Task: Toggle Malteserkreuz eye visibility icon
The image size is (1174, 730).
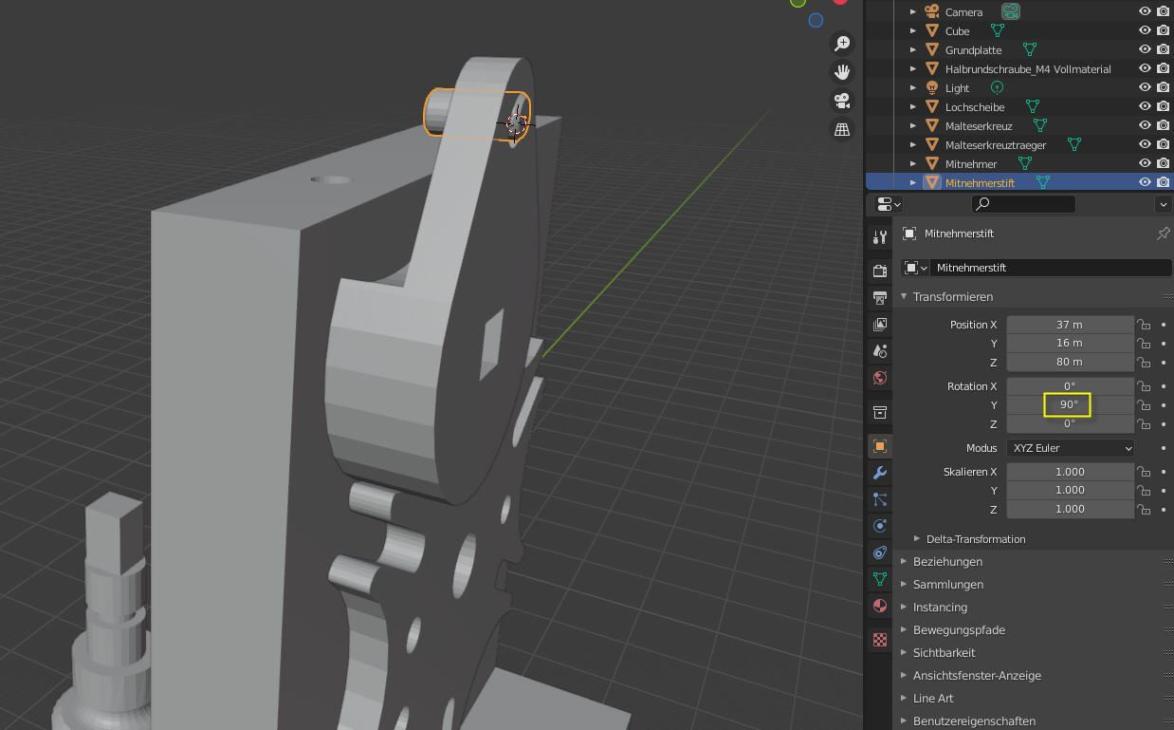Action: (1144, 126)
